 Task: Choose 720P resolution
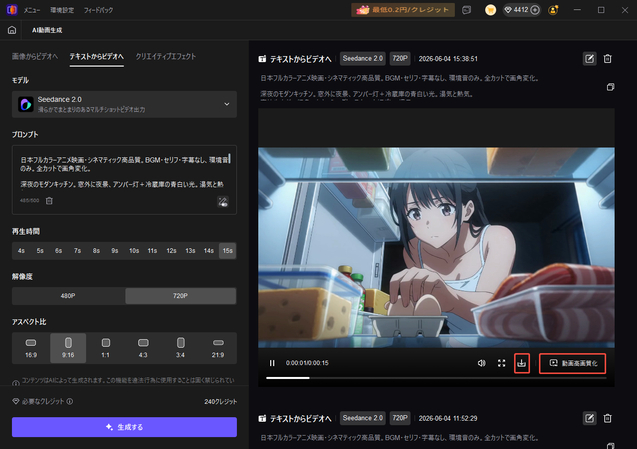[180, 296]
